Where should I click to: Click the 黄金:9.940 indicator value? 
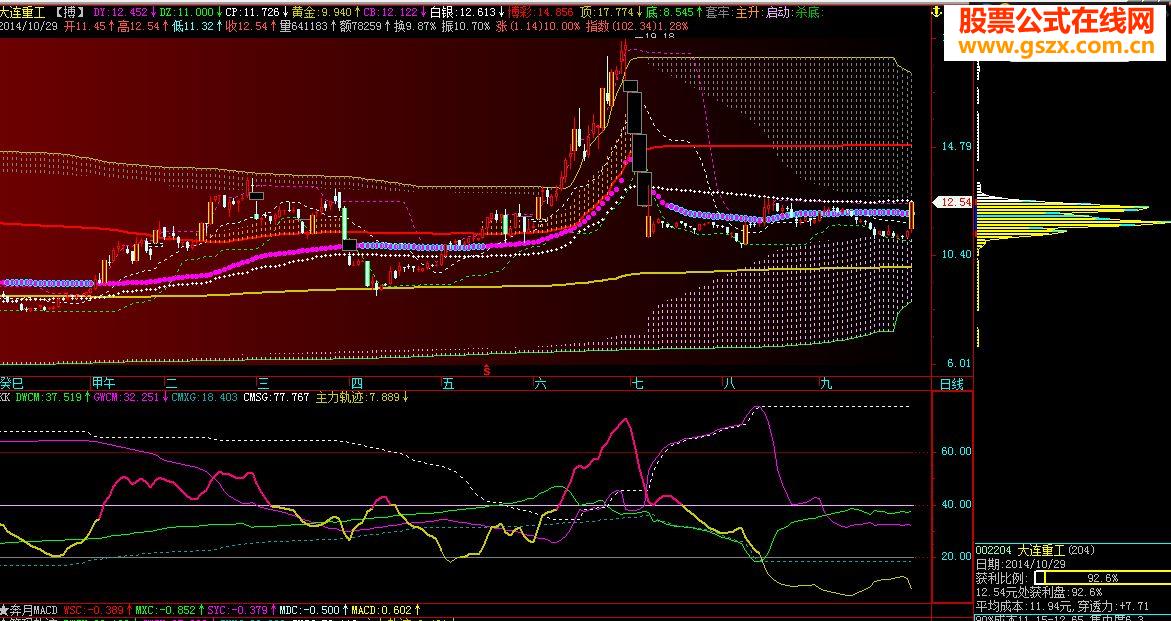[x=324, y=13]
